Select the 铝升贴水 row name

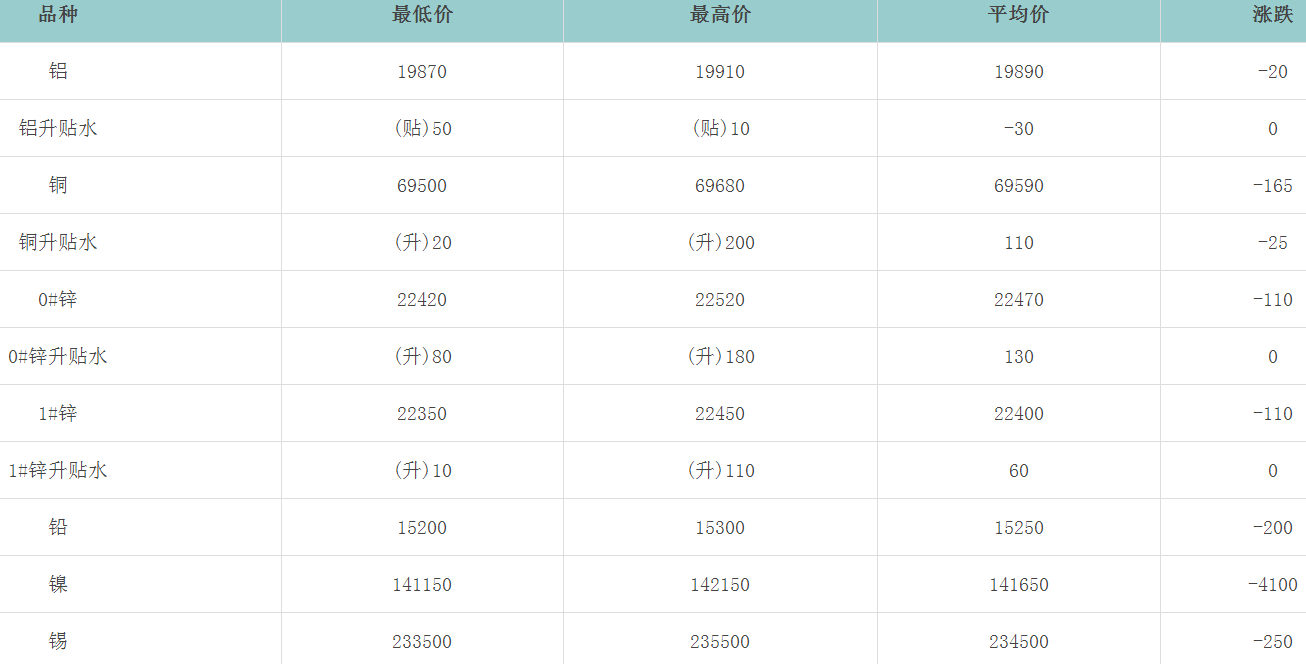coord(58,129)
